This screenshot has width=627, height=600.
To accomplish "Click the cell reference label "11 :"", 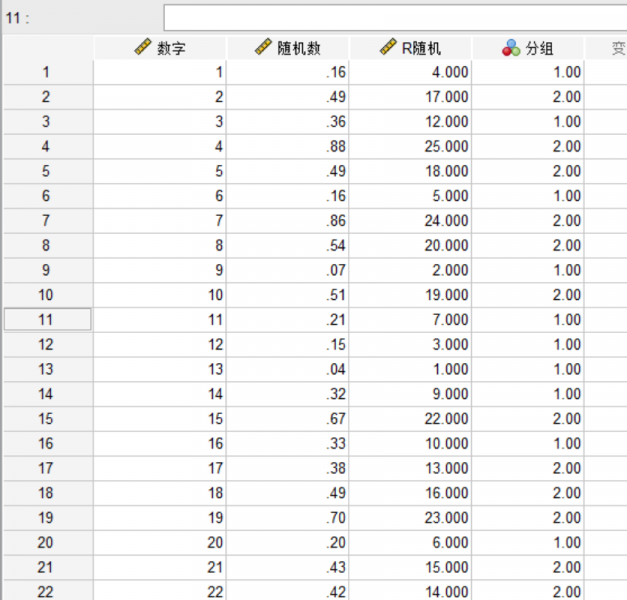I will [18, 18].
